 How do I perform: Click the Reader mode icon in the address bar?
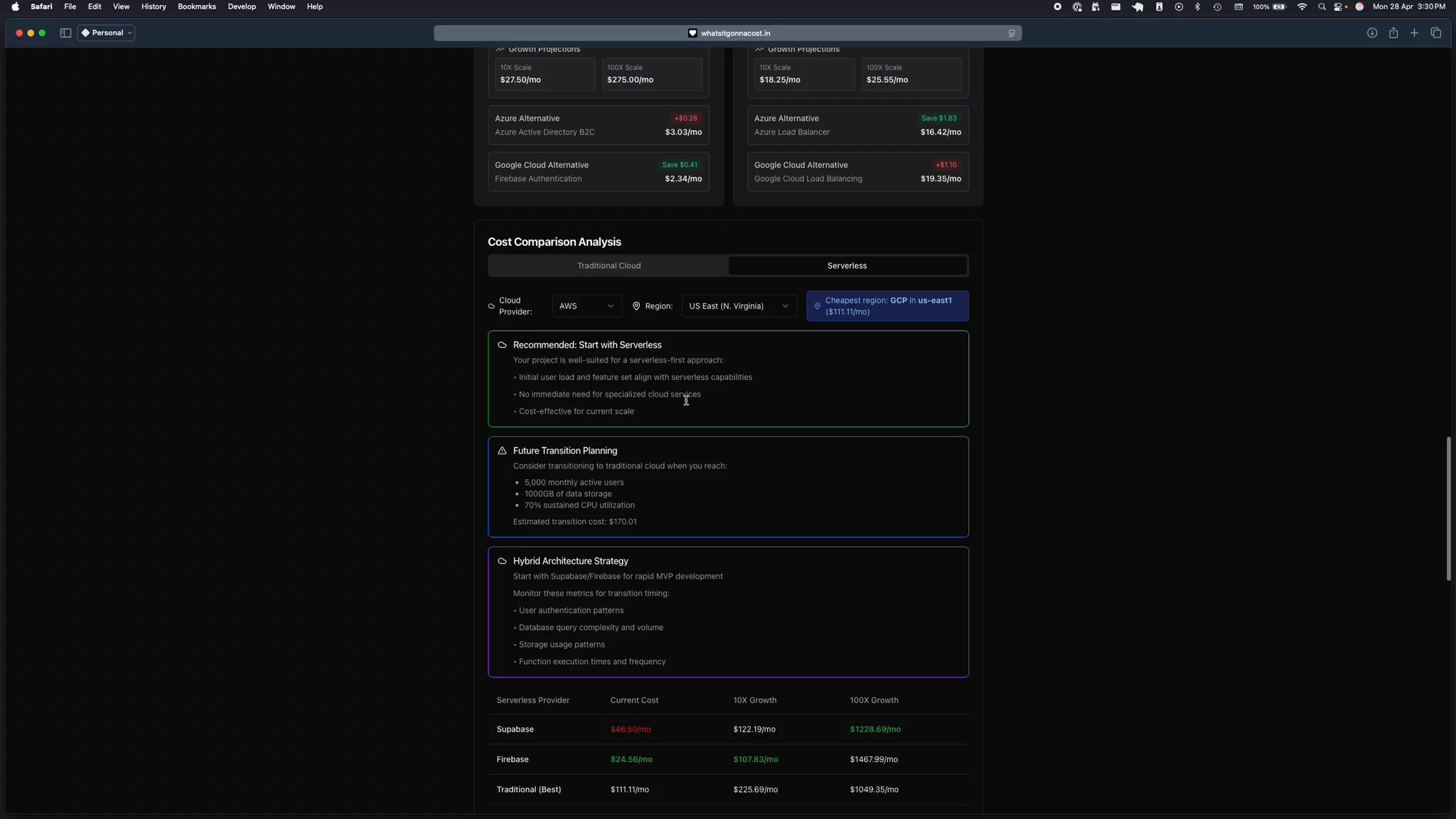click(x=1011, y=33)
